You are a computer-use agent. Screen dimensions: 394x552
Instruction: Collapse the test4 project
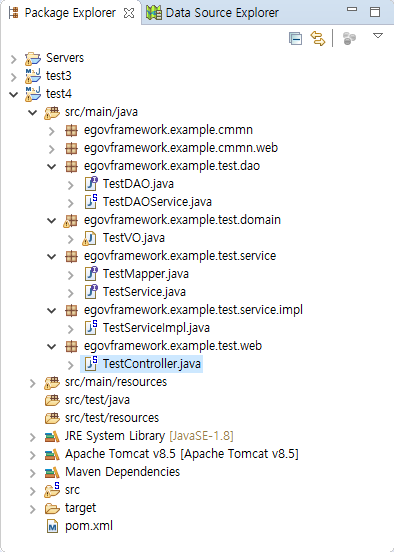(x=14, y=94)
